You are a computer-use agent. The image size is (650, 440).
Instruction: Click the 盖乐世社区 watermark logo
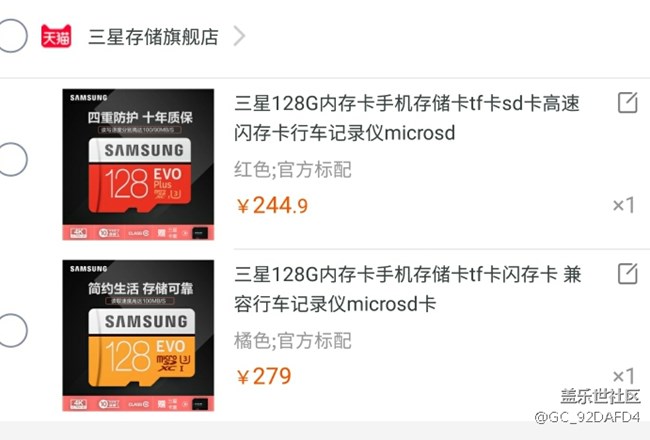pos(601,396)
